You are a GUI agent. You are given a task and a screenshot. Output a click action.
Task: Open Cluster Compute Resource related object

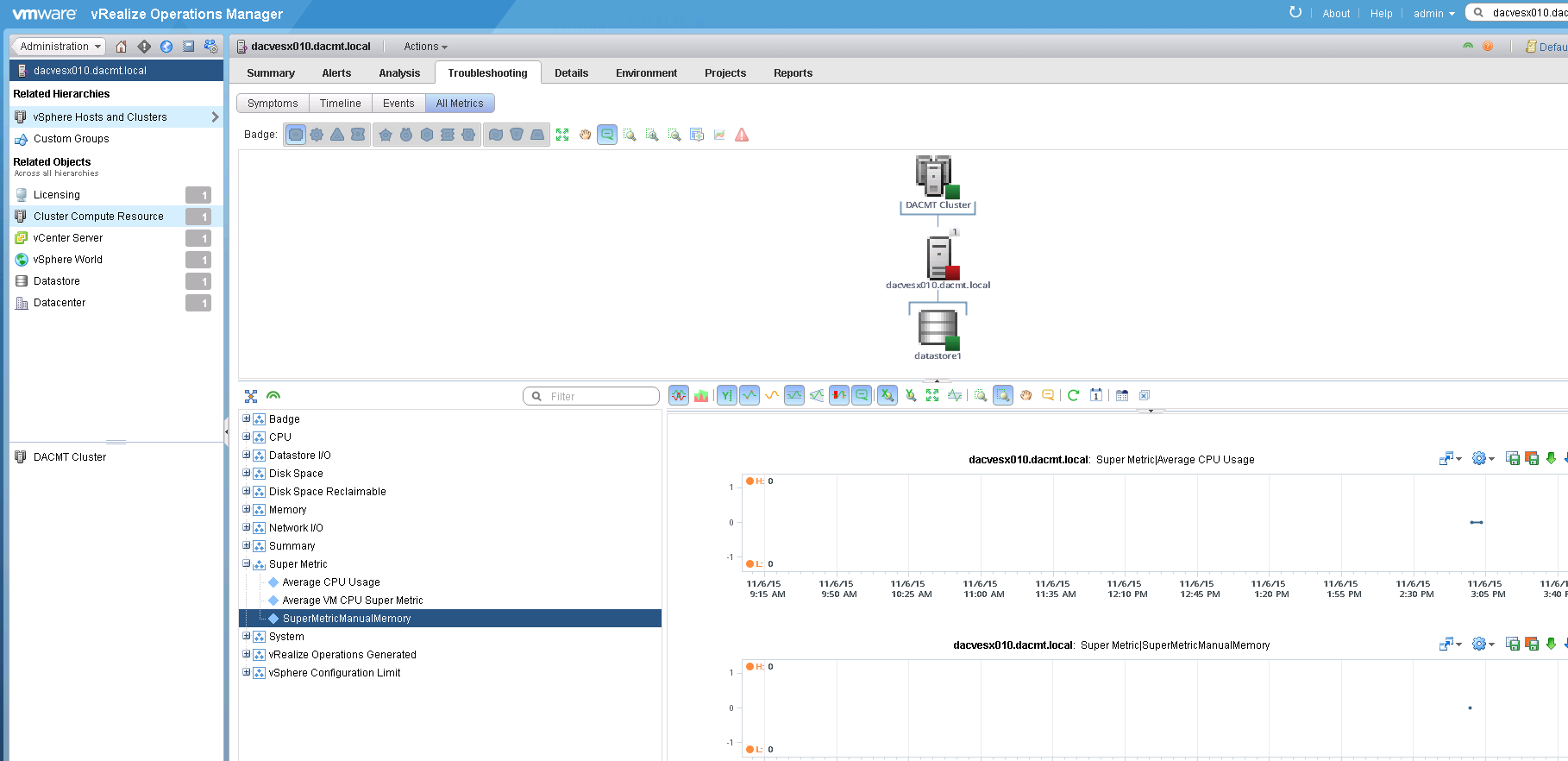tap(116, 217)
